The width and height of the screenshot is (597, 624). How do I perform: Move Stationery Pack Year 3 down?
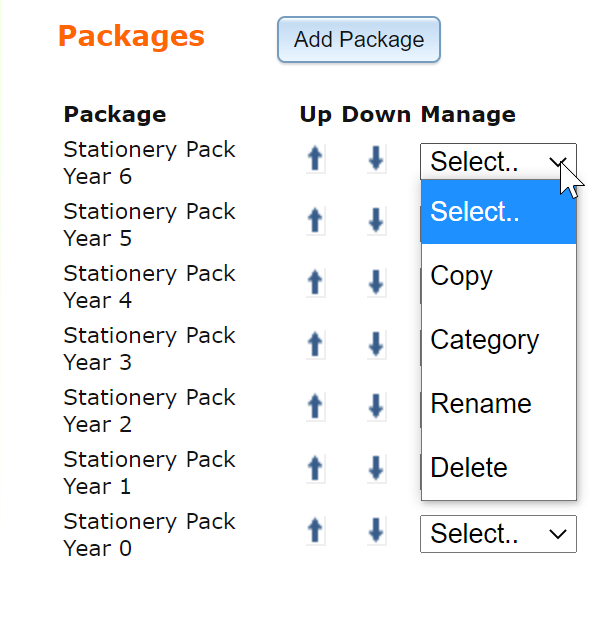[x=376, y=345]
